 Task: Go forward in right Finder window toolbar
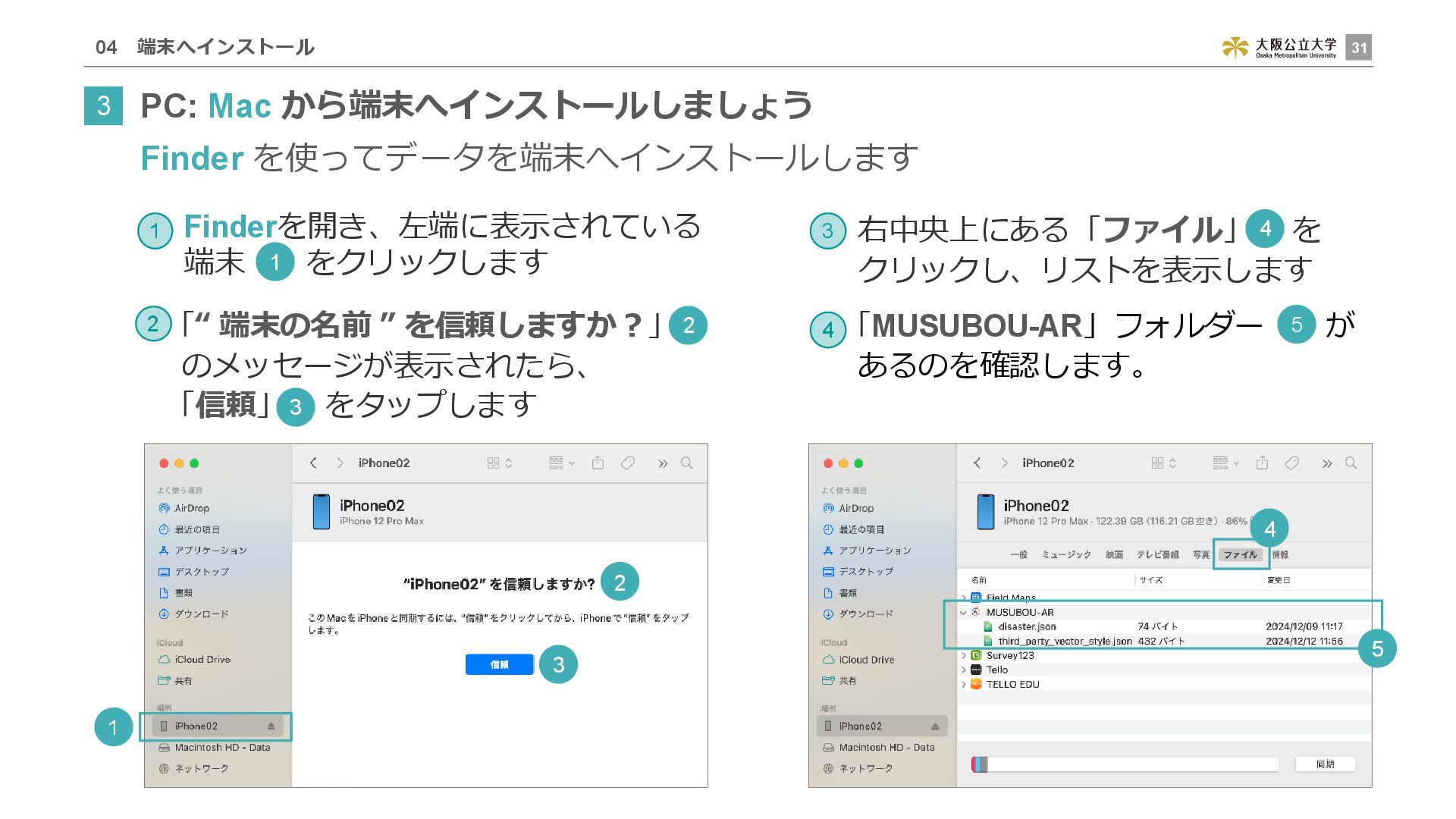tap(1004, 463)
